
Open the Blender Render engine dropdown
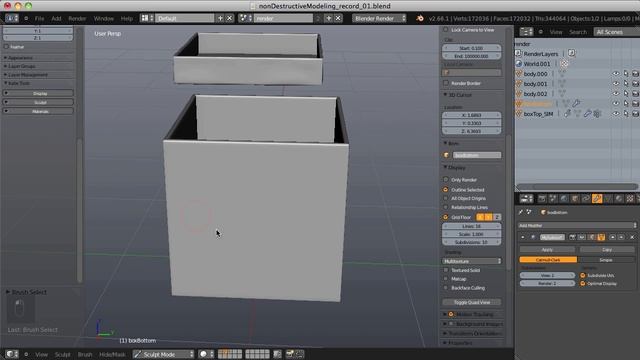coord(380,18)
